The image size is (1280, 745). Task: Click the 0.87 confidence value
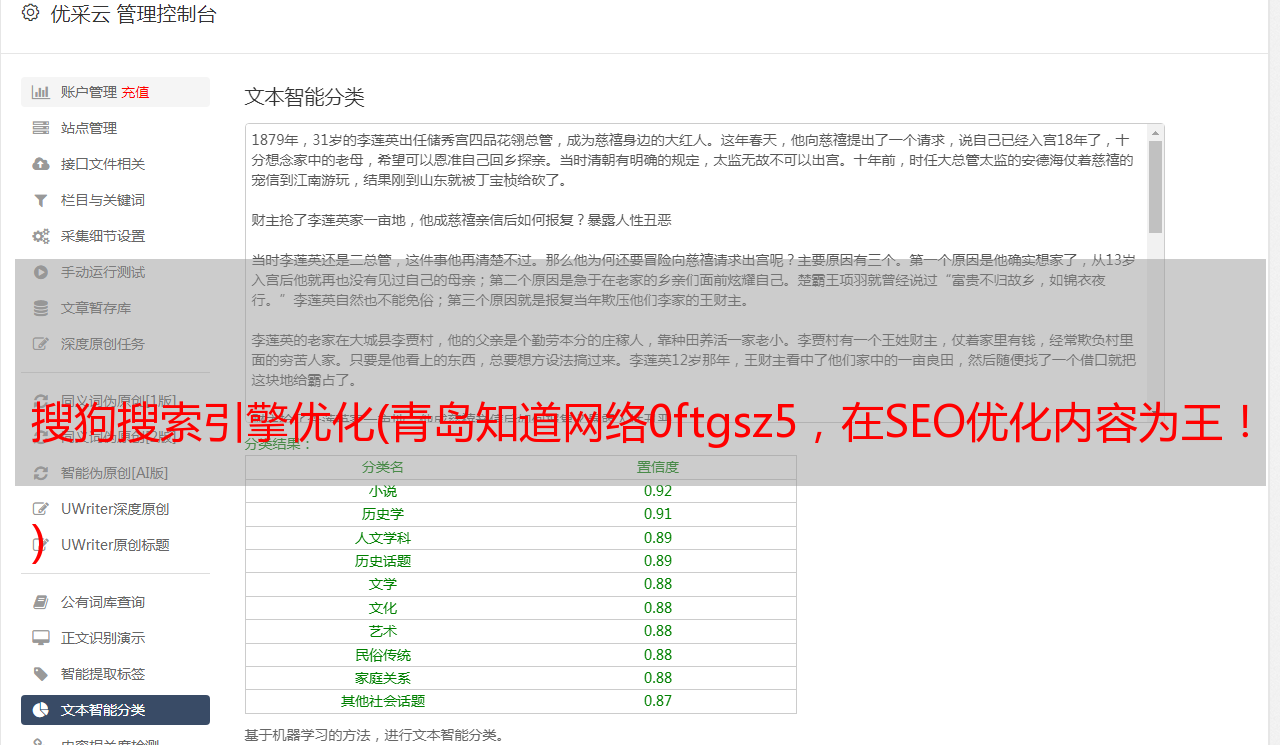click(658, 701)
